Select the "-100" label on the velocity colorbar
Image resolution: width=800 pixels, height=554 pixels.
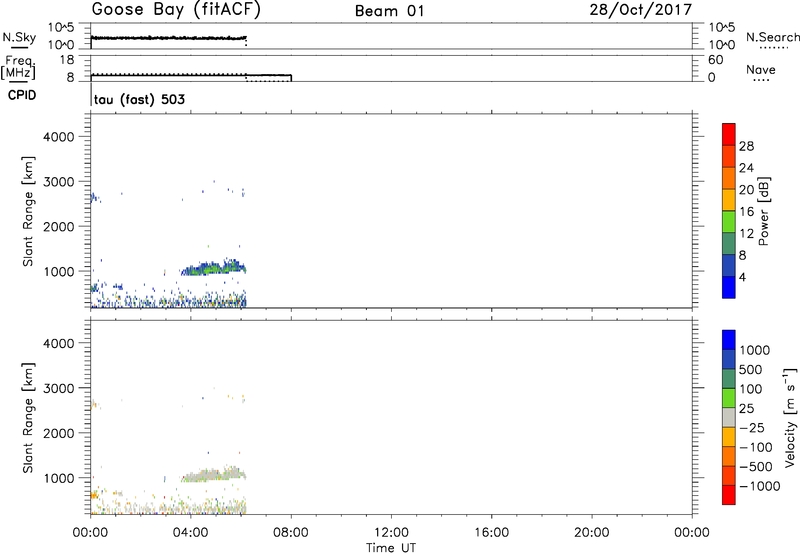point(756,447)
